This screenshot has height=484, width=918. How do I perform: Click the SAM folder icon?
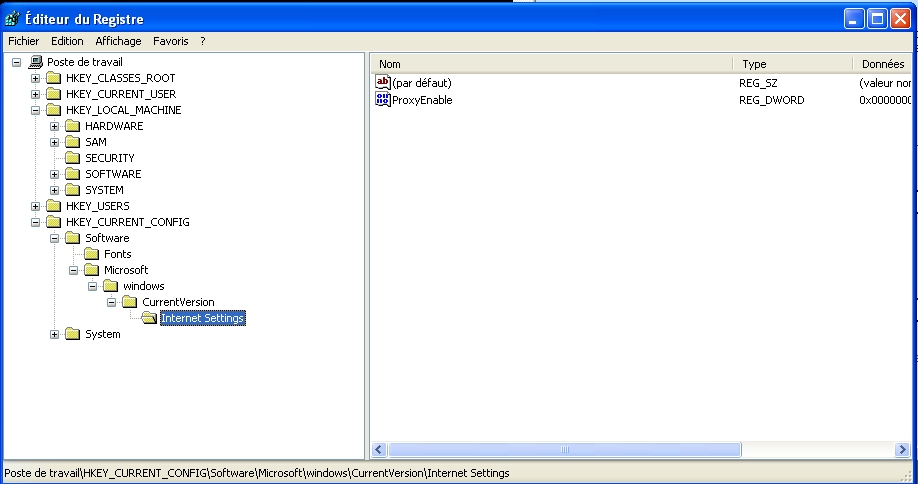point(73,142)
